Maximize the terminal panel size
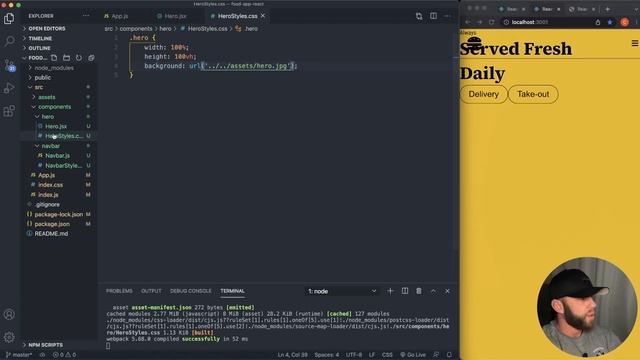 pyautogui.click(x=433, y=291)
